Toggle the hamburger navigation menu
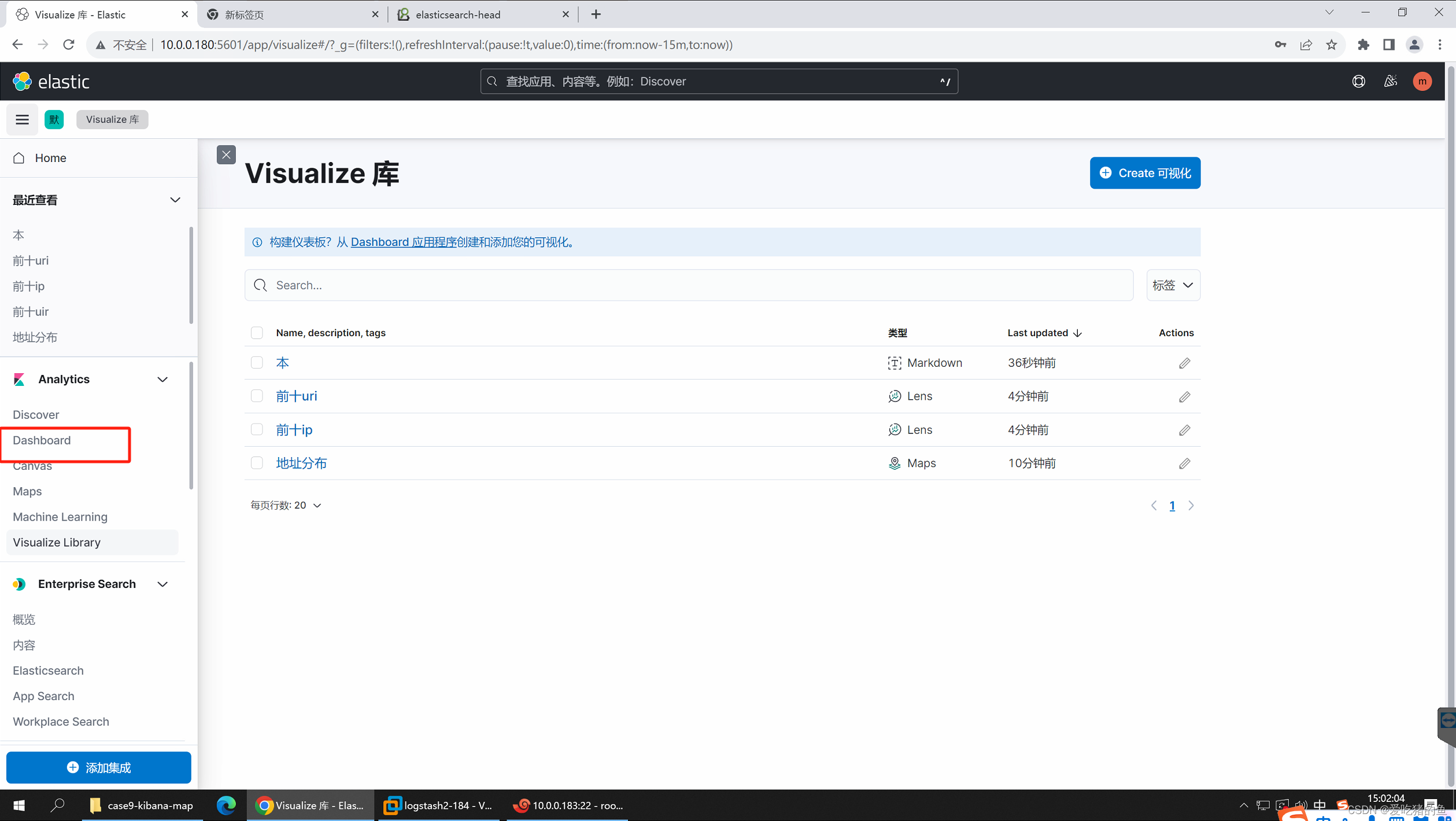The height and width of the screenshot is (821, 1456). pos(22,120)
